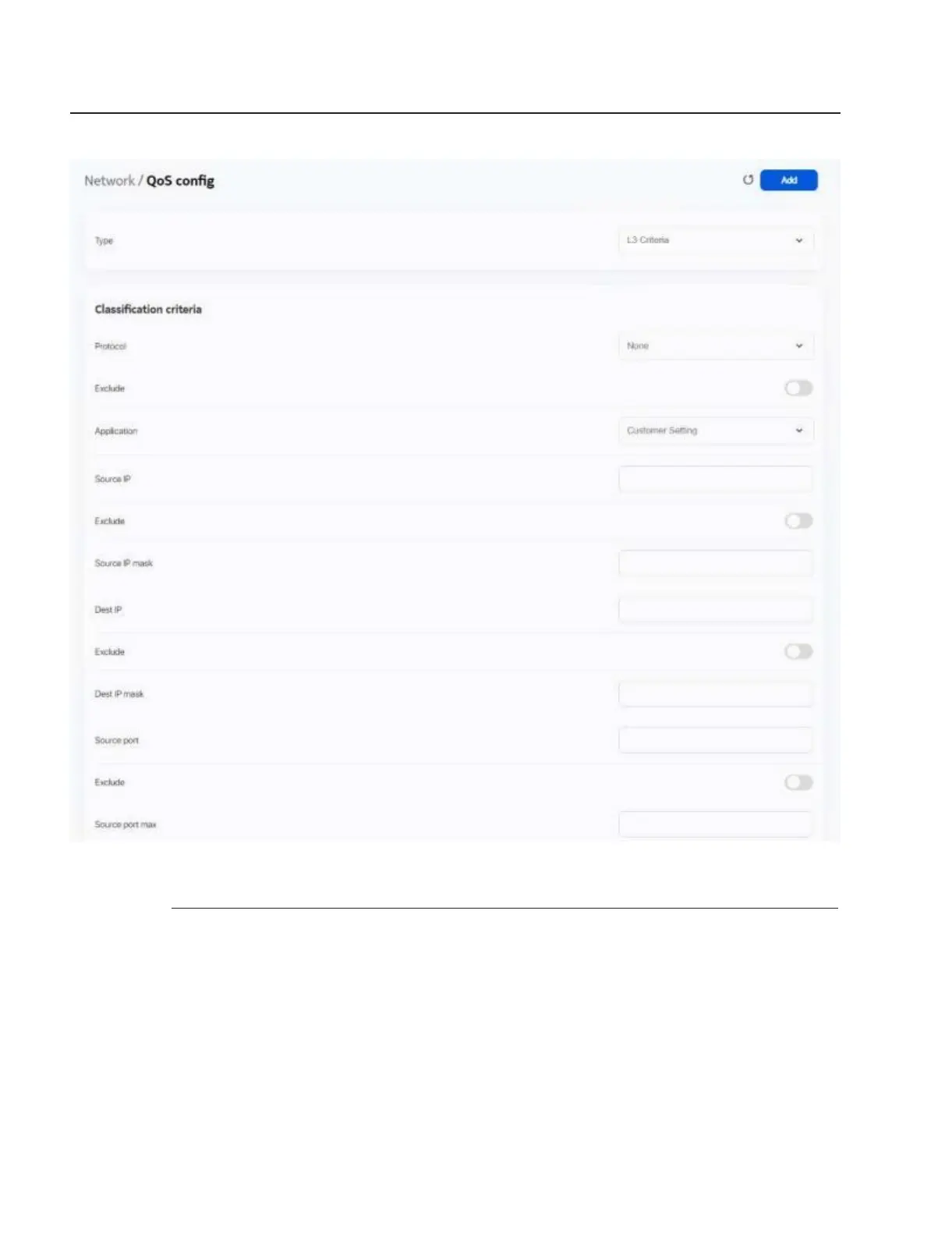Image resolution: width=952 pixels, height=1233 pixels.
Task: Open the Type dropdown showing L3 Criteria
Action: pos(716,240)
